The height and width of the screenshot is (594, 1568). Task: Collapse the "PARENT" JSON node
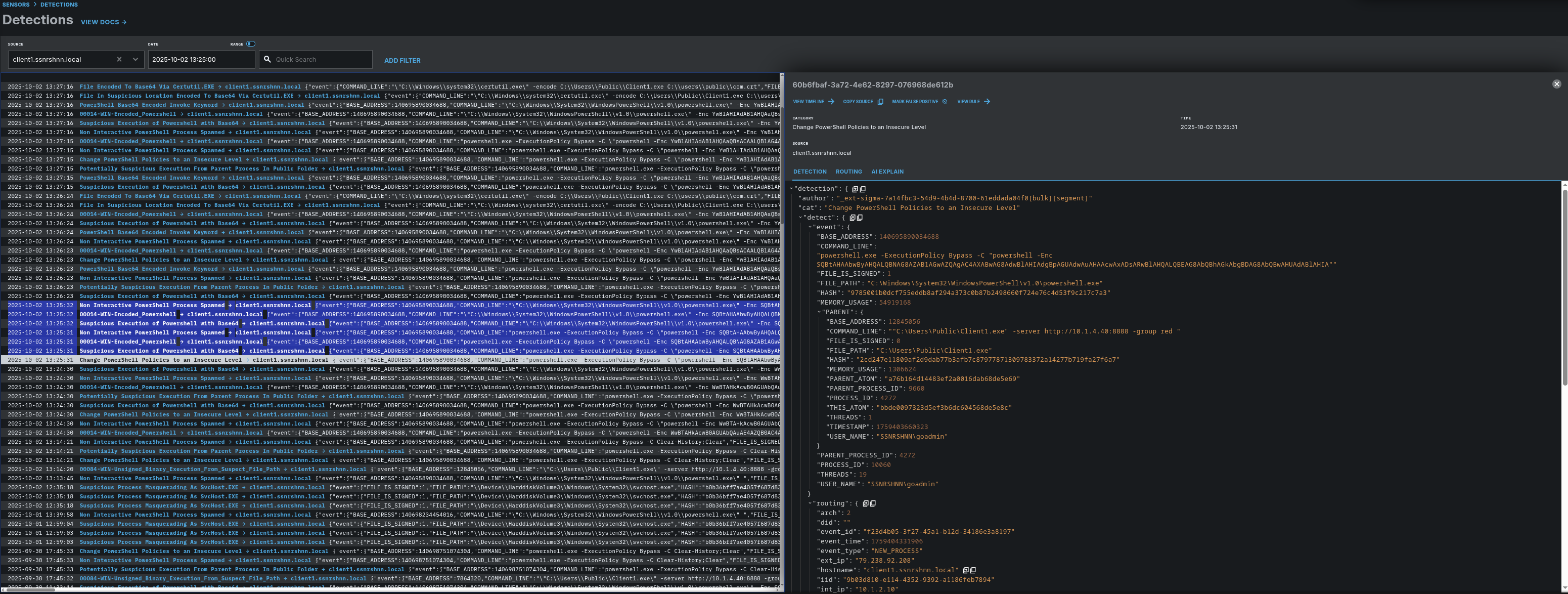click(x=819, y=312)
